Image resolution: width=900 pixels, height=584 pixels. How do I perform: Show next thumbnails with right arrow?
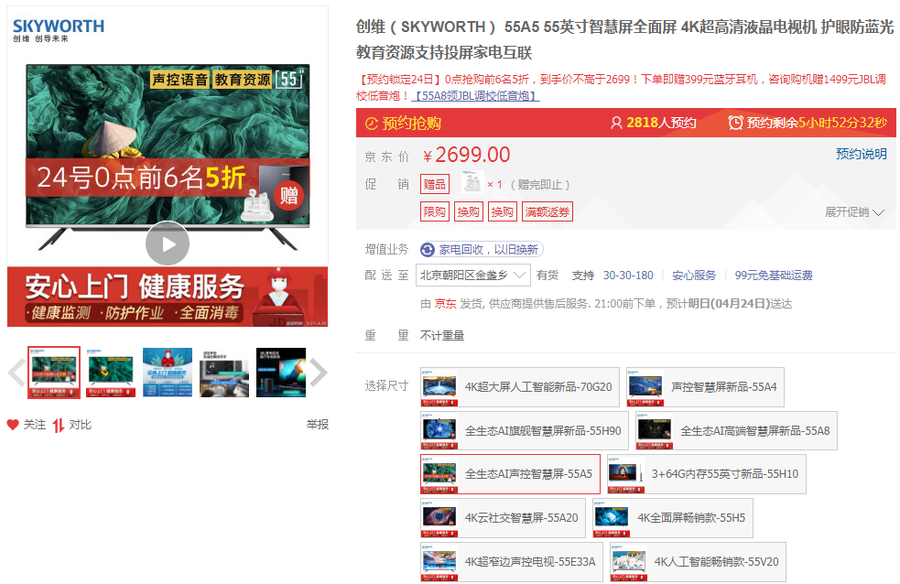[318, 373]
